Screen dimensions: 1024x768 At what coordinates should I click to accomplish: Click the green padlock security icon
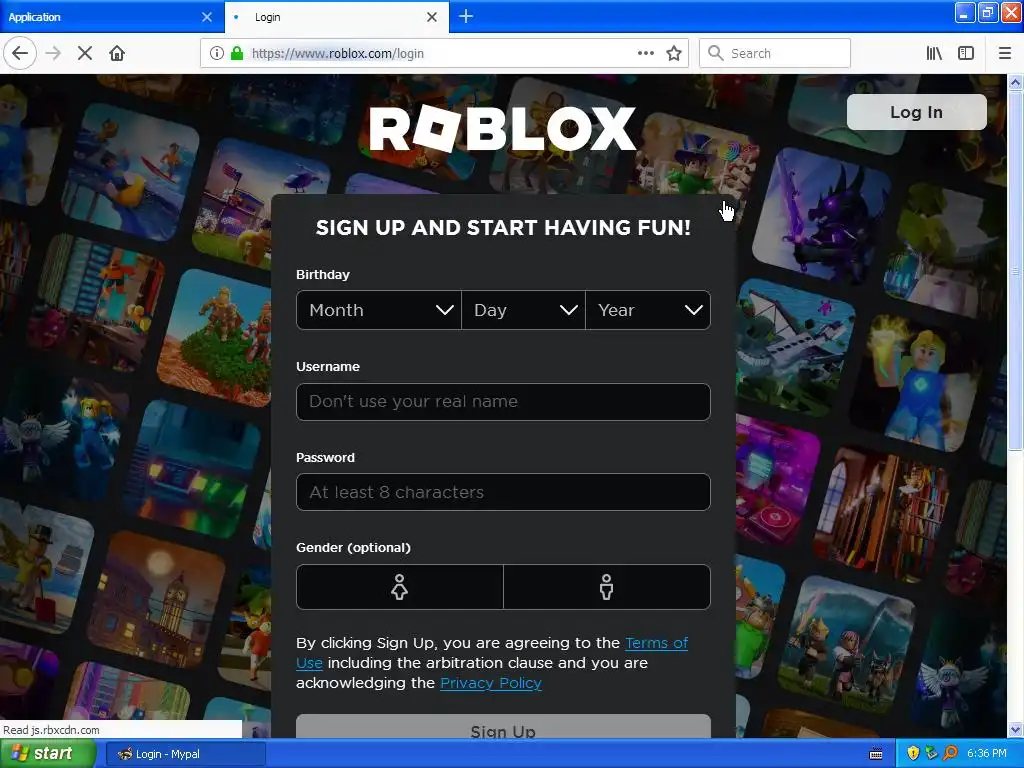point(237,54)
